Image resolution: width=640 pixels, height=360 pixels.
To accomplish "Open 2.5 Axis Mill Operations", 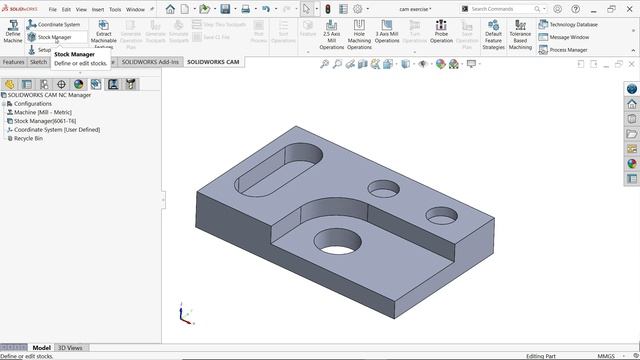I will (331, 35).
